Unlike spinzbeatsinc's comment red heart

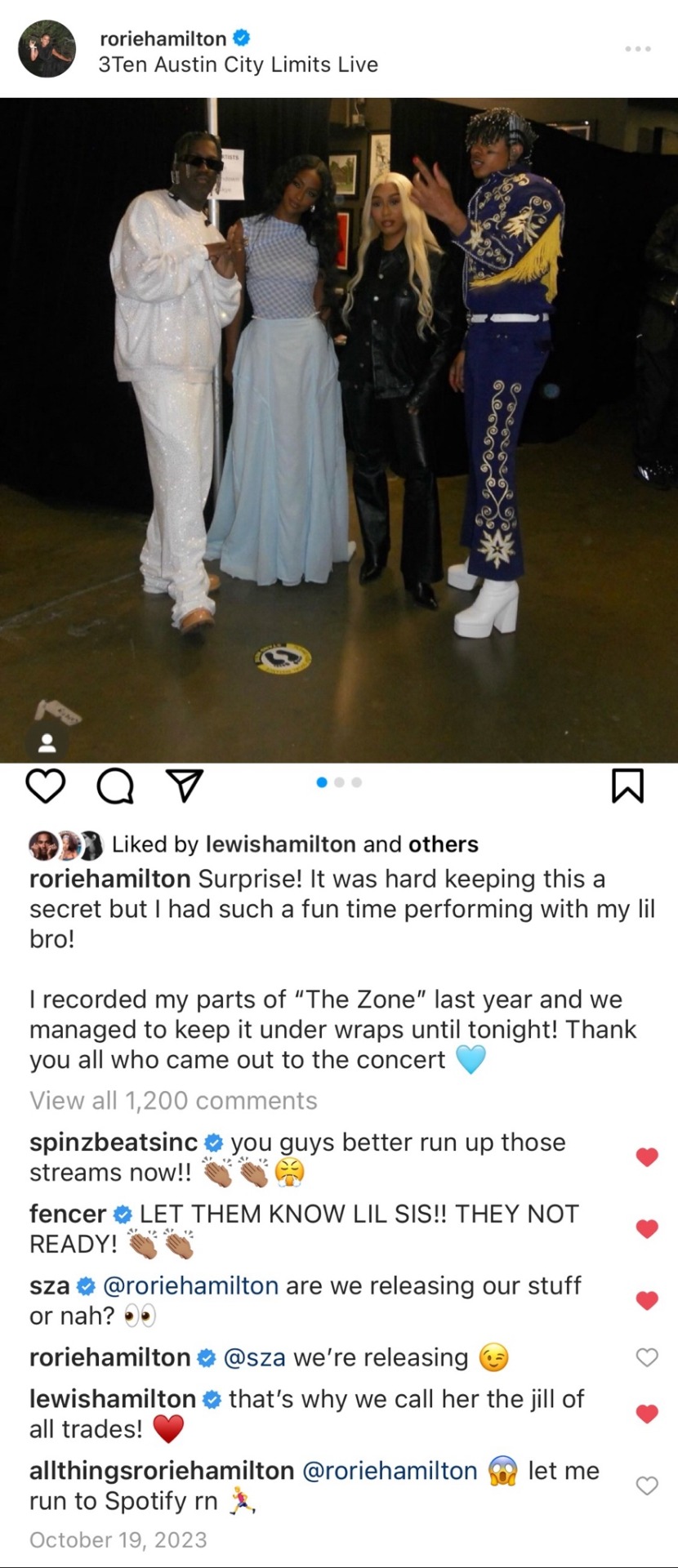click(x=647, y=1156)
